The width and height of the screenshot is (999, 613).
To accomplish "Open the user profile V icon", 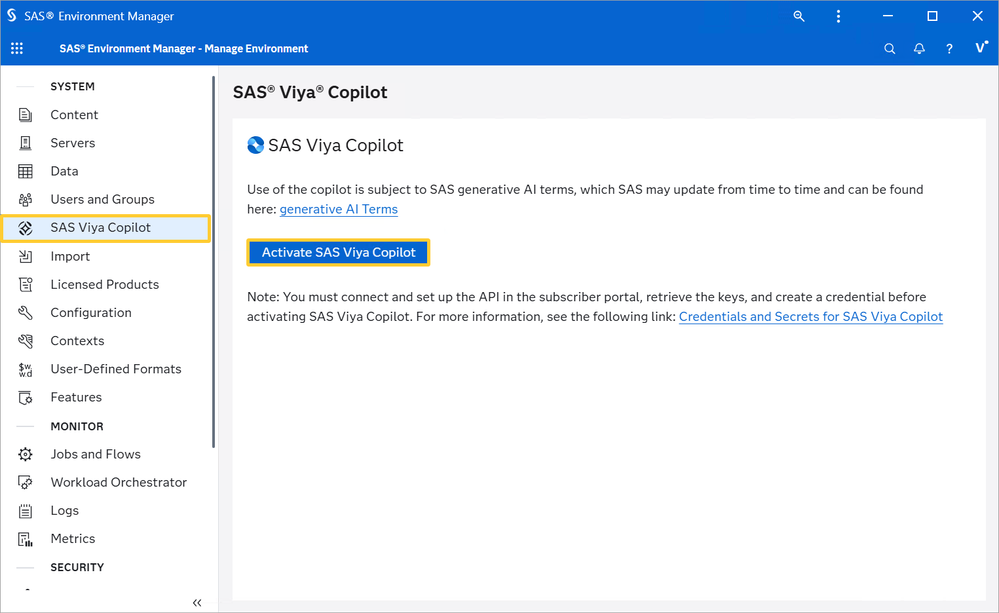I will (x=981, y=47).
